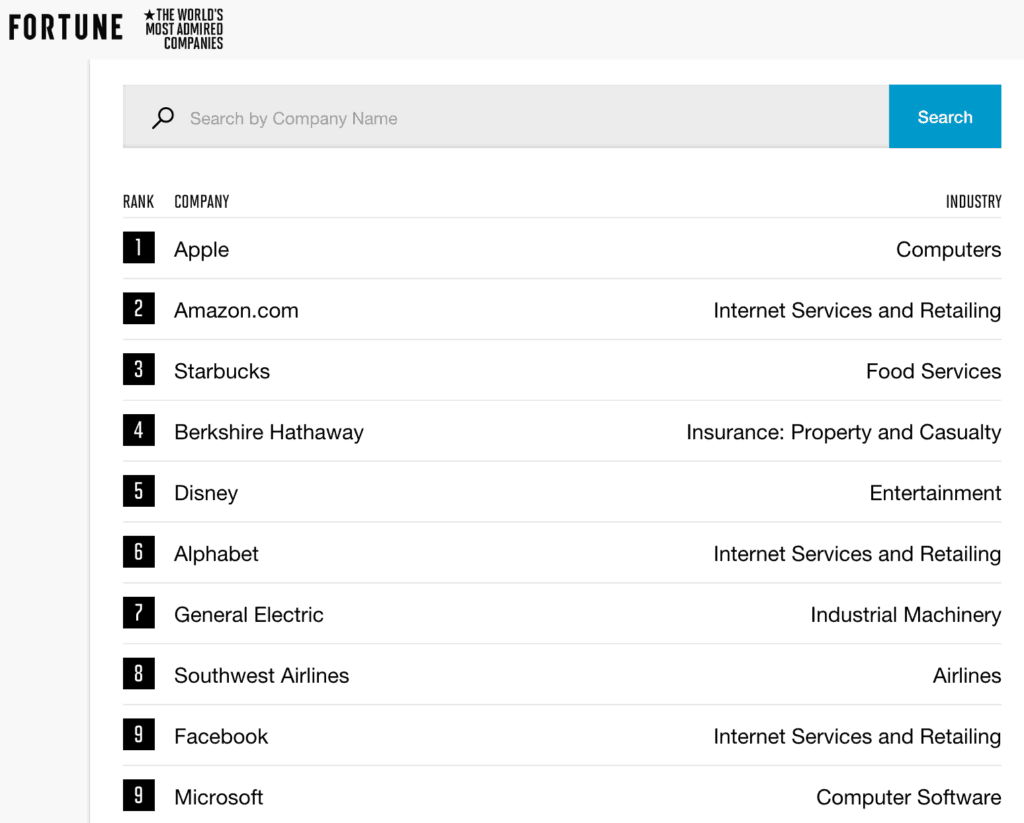Click the blue Search button
Image resolution: width=1024 pixels, height=823 pixels.
tap(944, 116)
